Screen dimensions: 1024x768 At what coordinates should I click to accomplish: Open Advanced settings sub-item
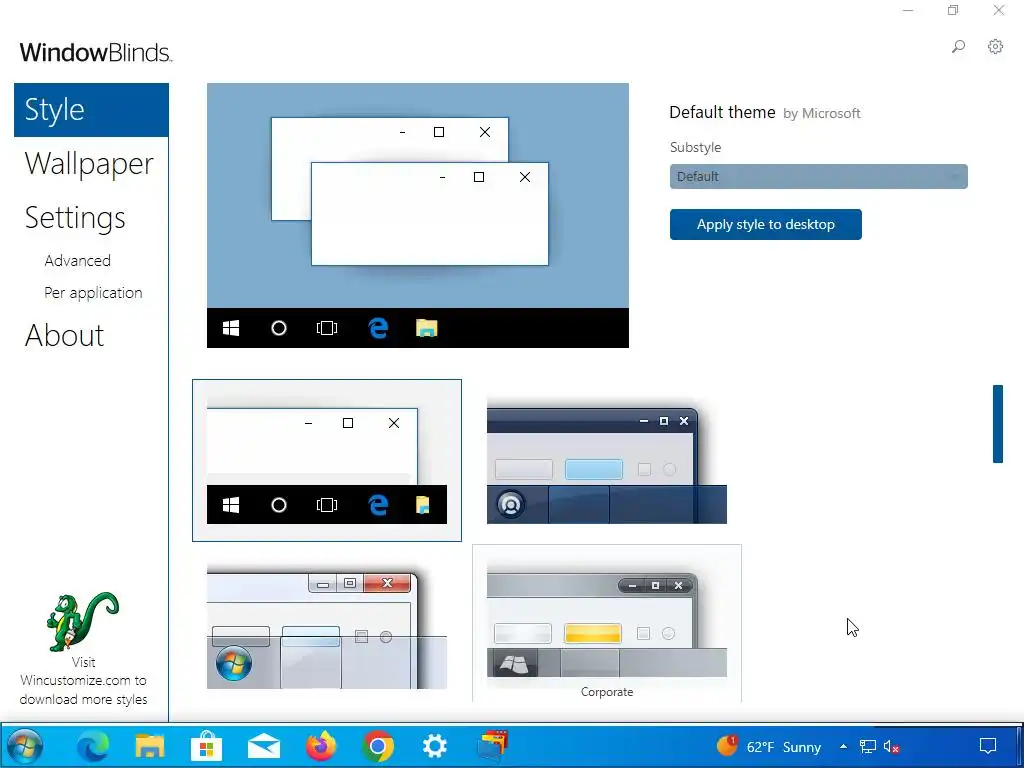[x=78, y=261]
